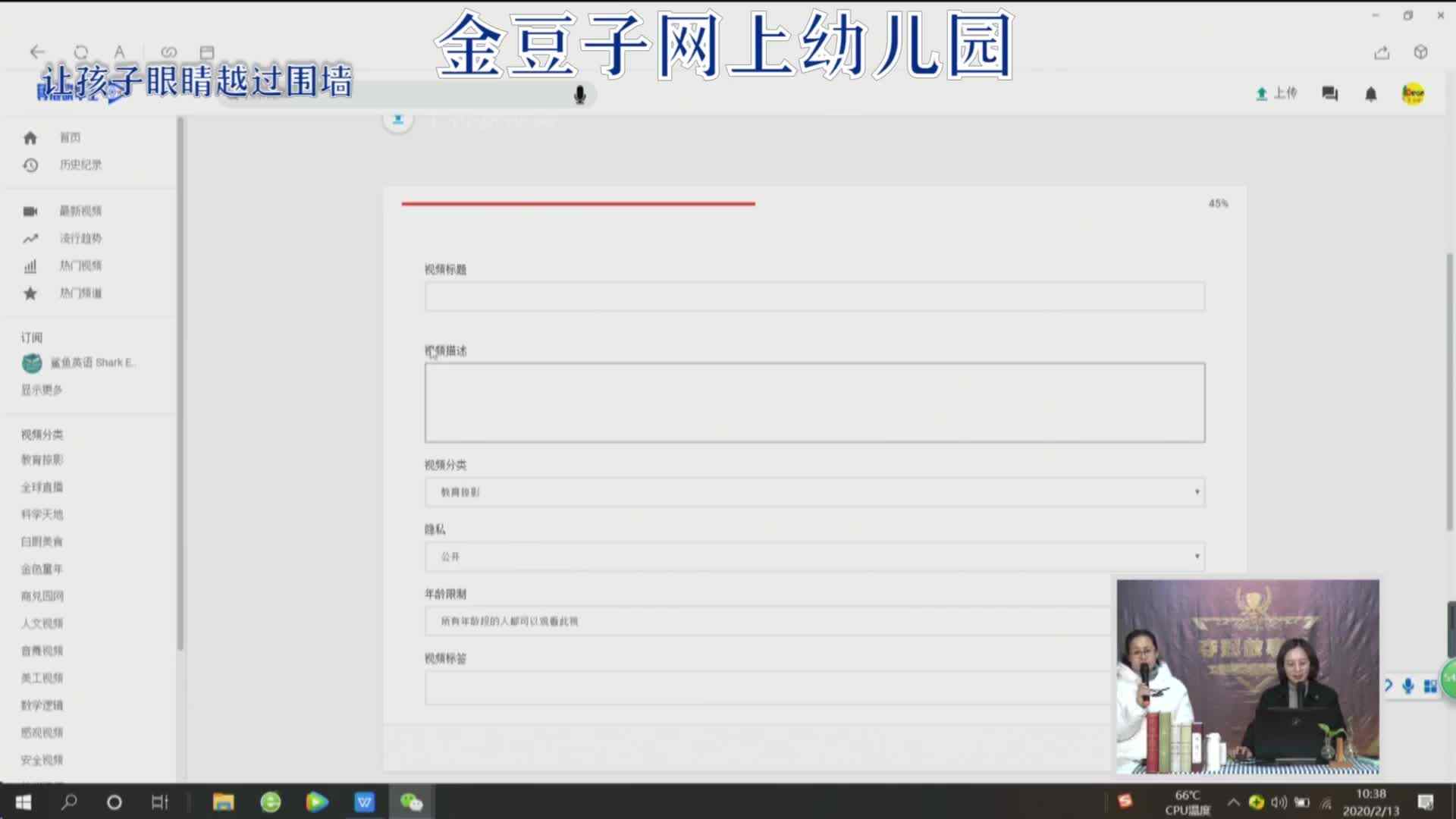Open the notifications bell icon
Image resolution: width=1456 pixels, height=819 pixels.
pos(1370,93)
